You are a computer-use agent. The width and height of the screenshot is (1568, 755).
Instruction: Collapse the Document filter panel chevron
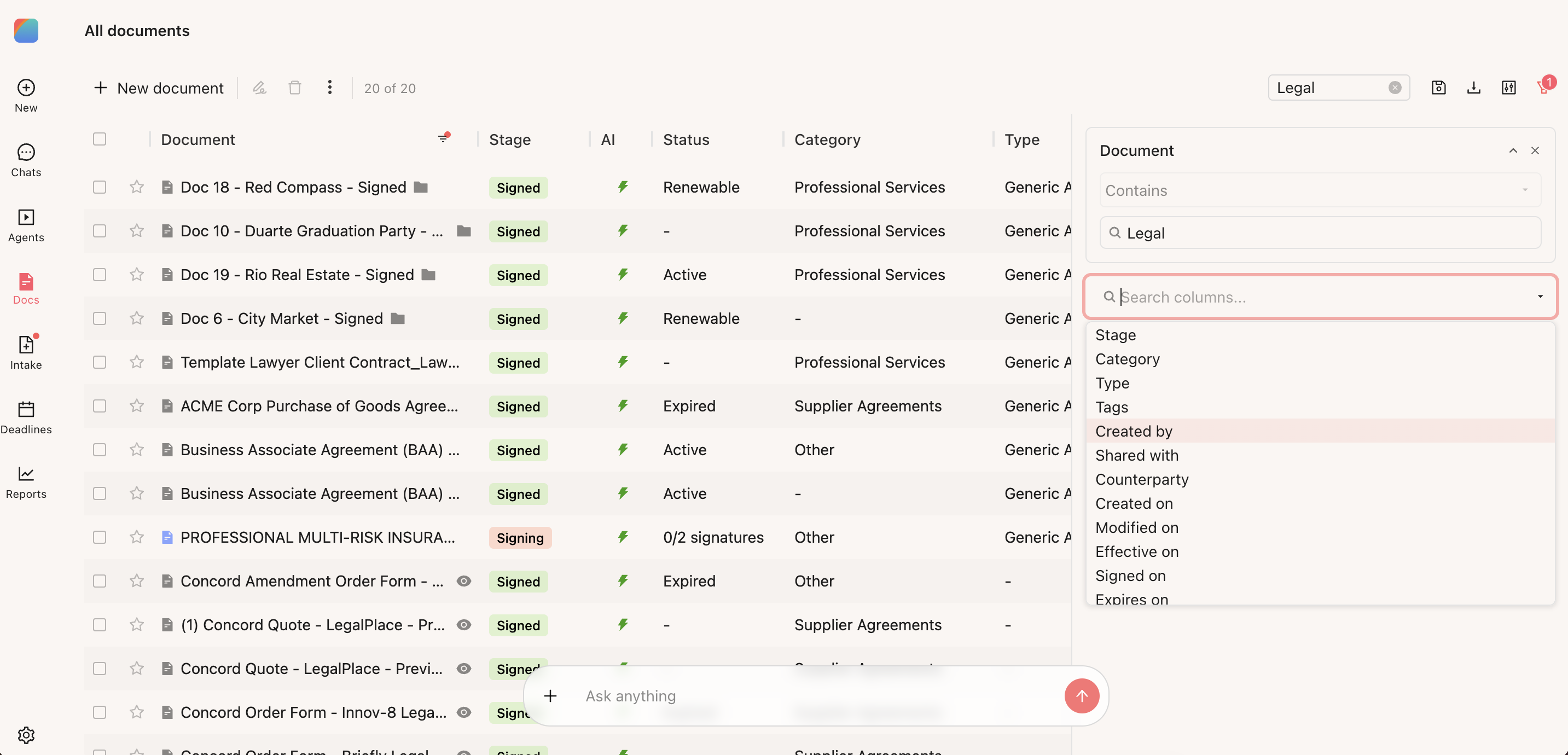pos(1512,150)
